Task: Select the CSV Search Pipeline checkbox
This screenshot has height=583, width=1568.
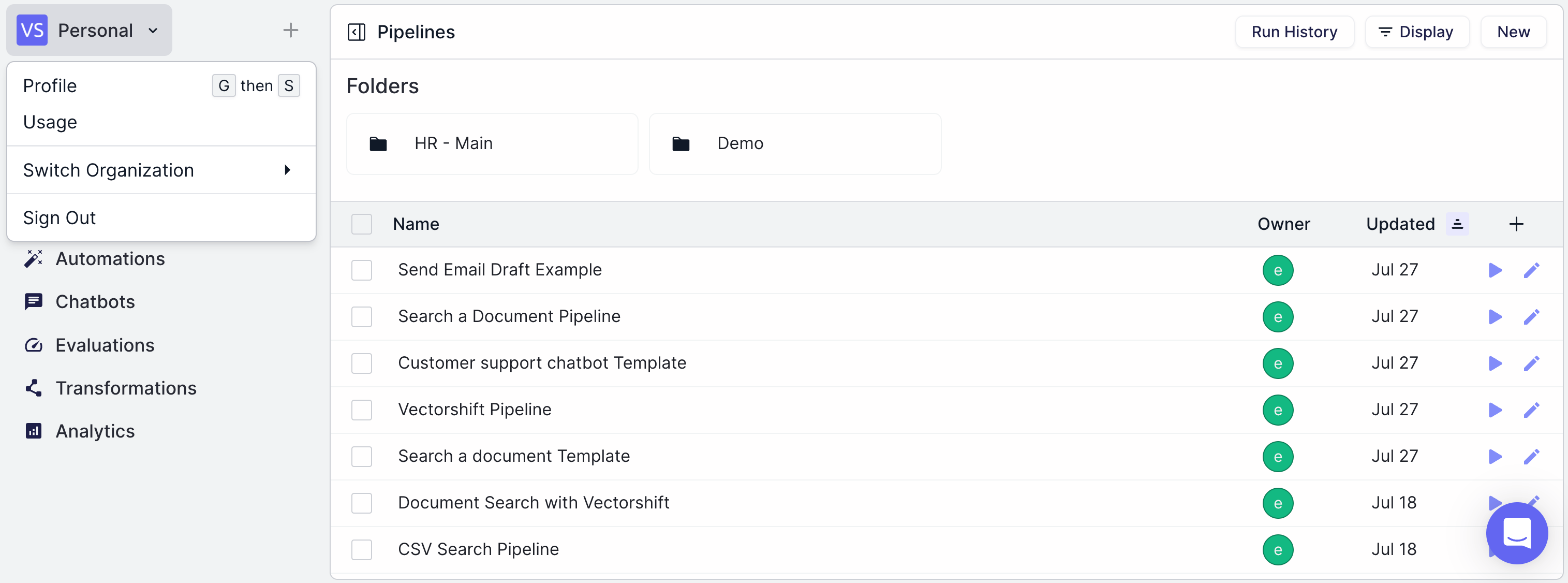Action: click(x=362, y=549)
